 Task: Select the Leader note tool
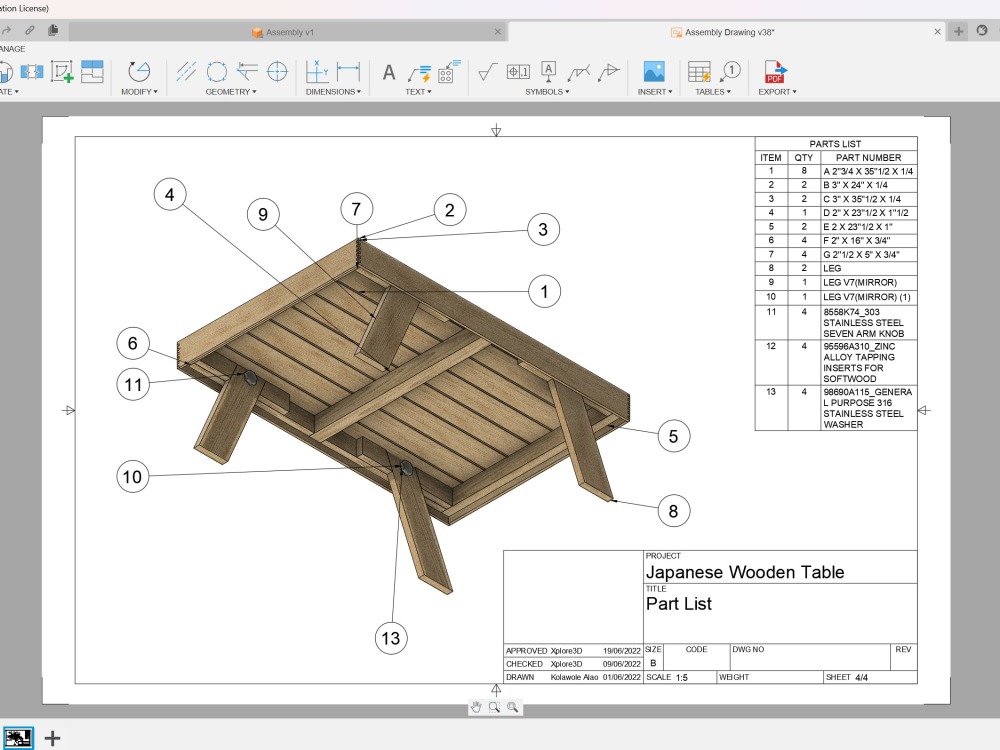click(419, 74)
